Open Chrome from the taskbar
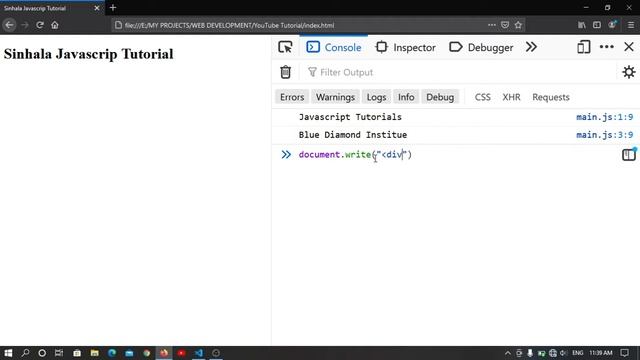 [x=147, y=353]
